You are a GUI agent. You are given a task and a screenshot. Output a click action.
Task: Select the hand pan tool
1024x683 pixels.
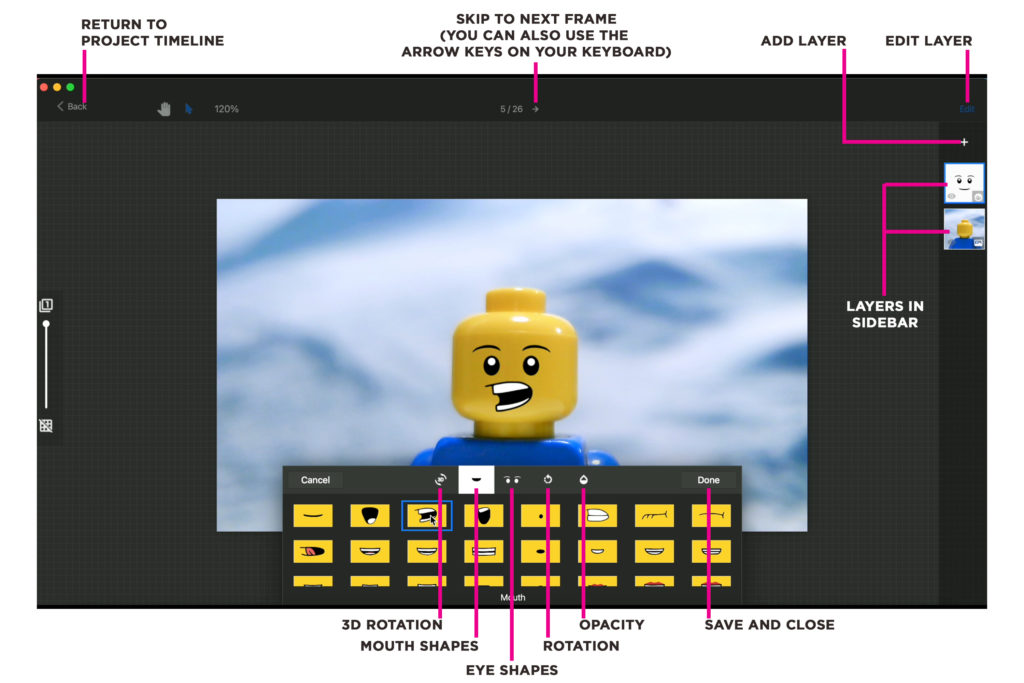[164, 109]
